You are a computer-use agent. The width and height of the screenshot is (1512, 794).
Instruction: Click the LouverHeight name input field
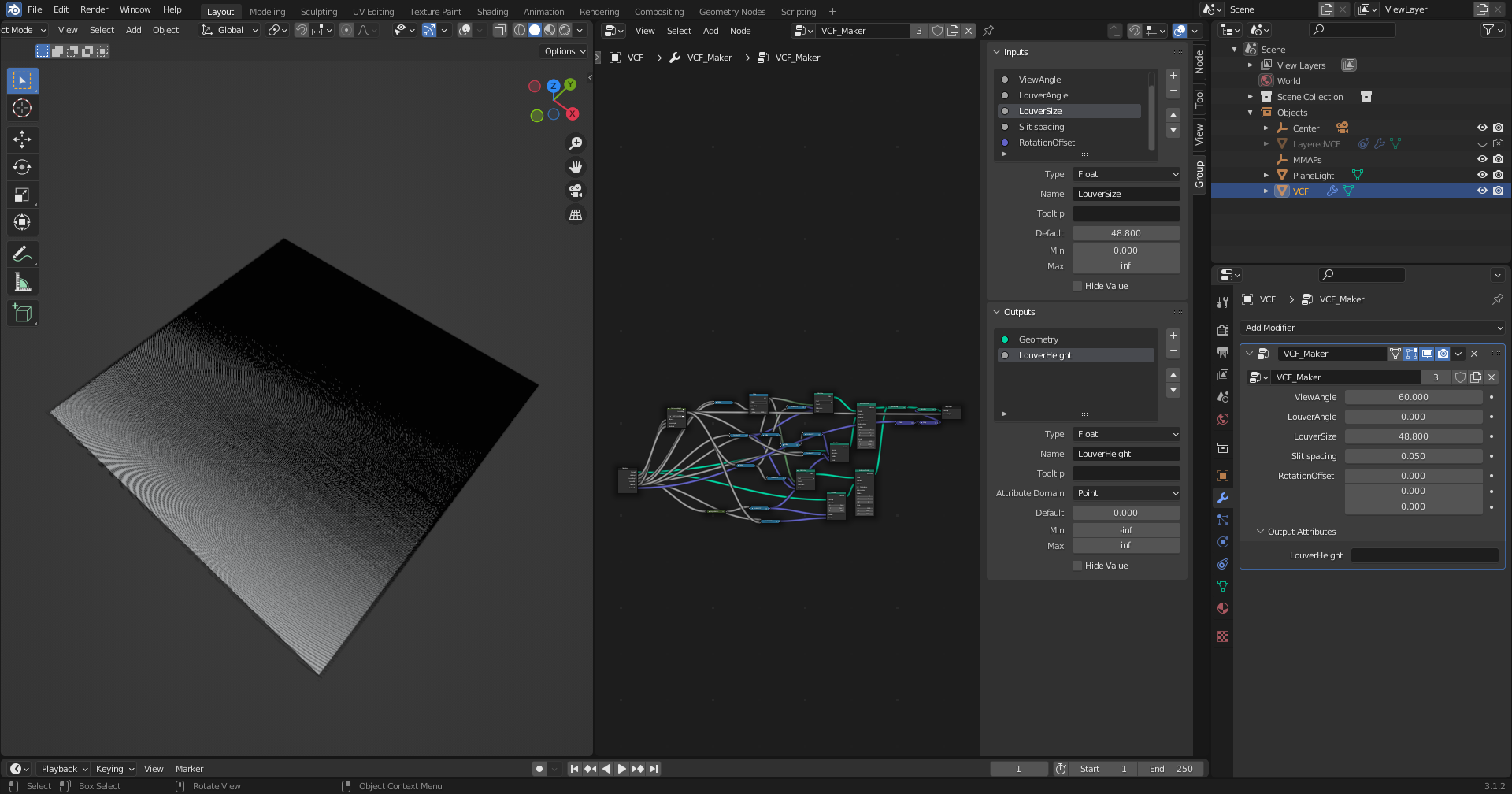coord(1126,454)
